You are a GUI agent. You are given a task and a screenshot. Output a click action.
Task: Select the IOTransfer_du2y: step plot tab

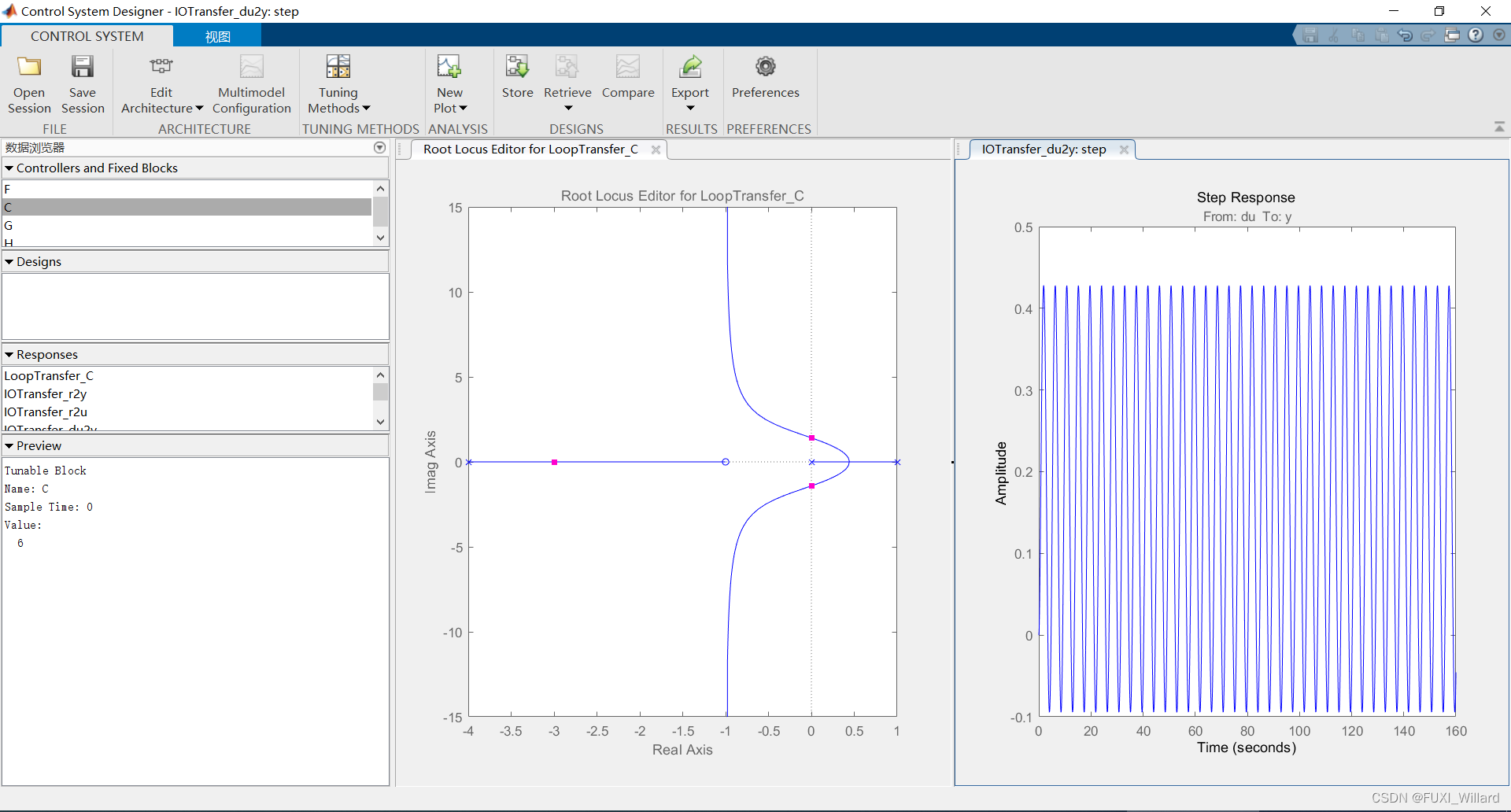(x=1044, y=149)
